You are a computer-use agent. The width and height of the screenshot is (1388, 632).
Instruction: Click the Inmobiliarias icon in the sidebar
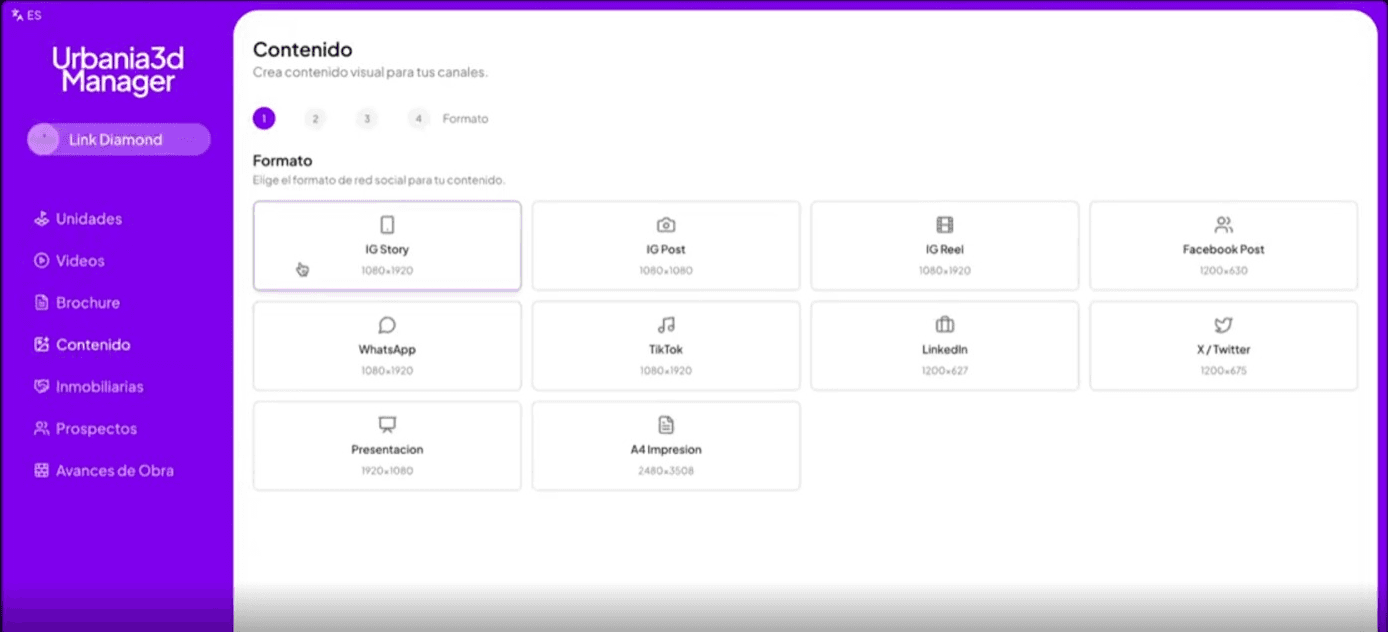tap(41, 387)
